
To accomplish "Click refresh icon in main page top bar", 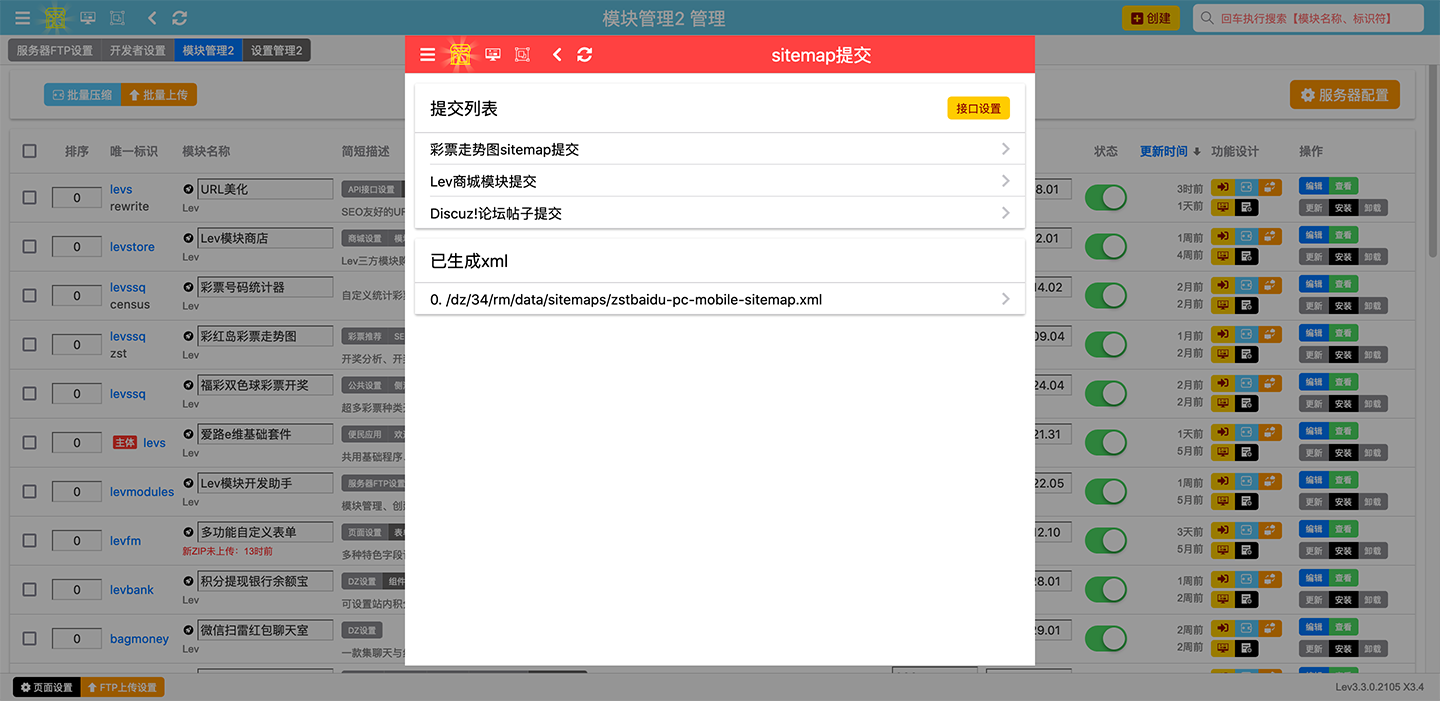I will (x=180, y=18).
